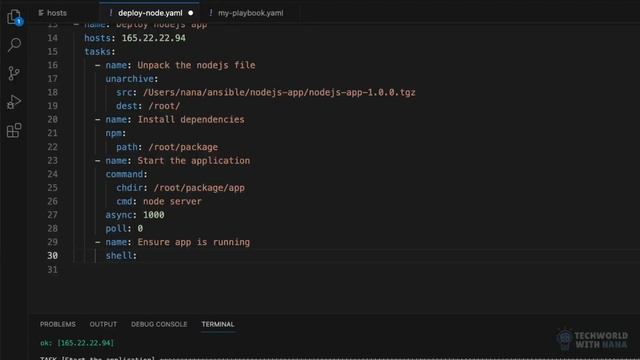Click the 'npm:' module line
Image resolution: width=640 pixels, height=360 pixels.
tap(116, 133)
